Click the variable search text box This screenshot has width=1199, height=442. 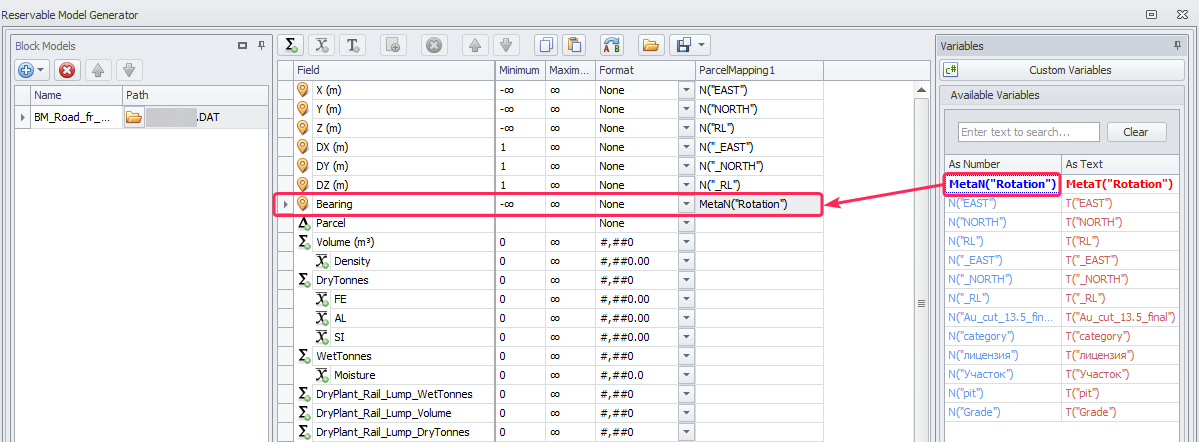[x=1028, y=132]
